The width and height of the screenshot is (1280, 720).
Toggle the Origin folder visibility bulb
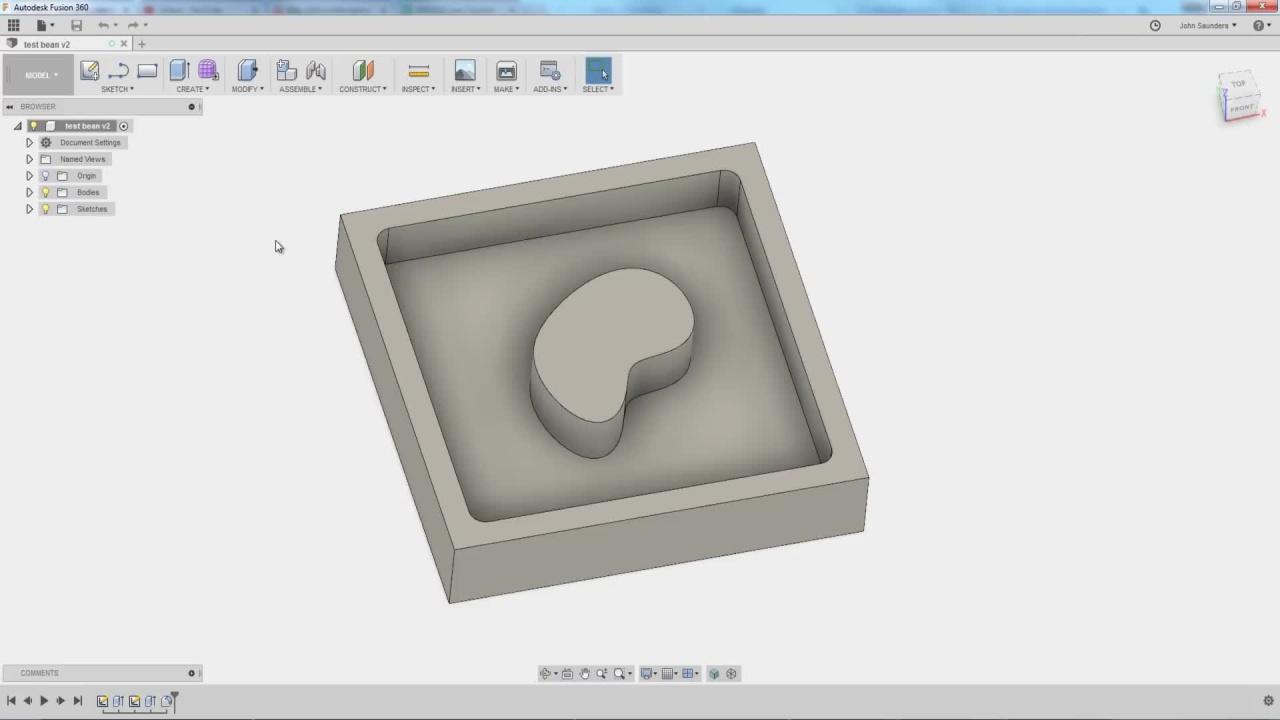[45, 176]
